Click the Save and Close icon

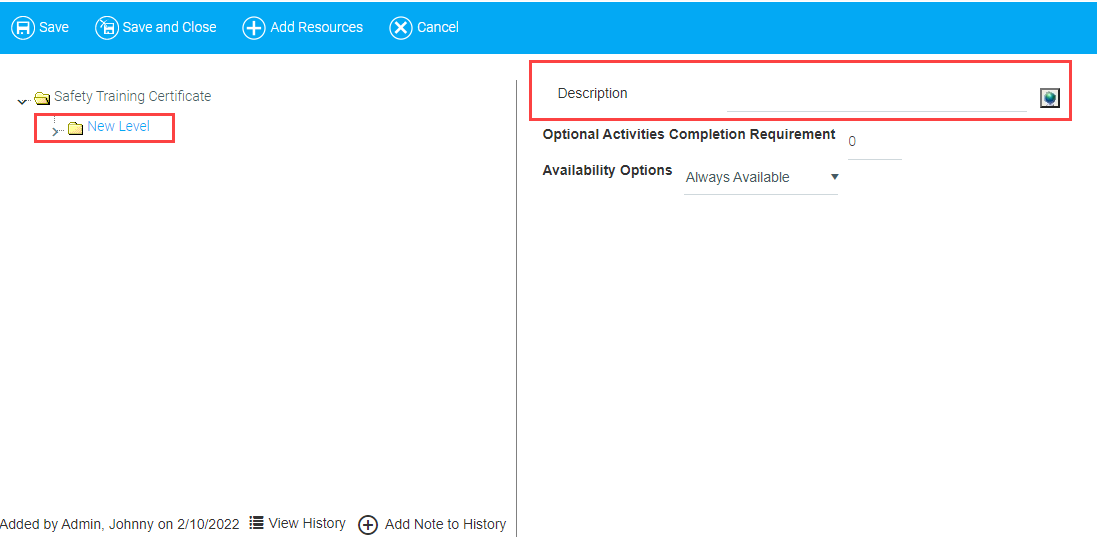tap(106, 28)
